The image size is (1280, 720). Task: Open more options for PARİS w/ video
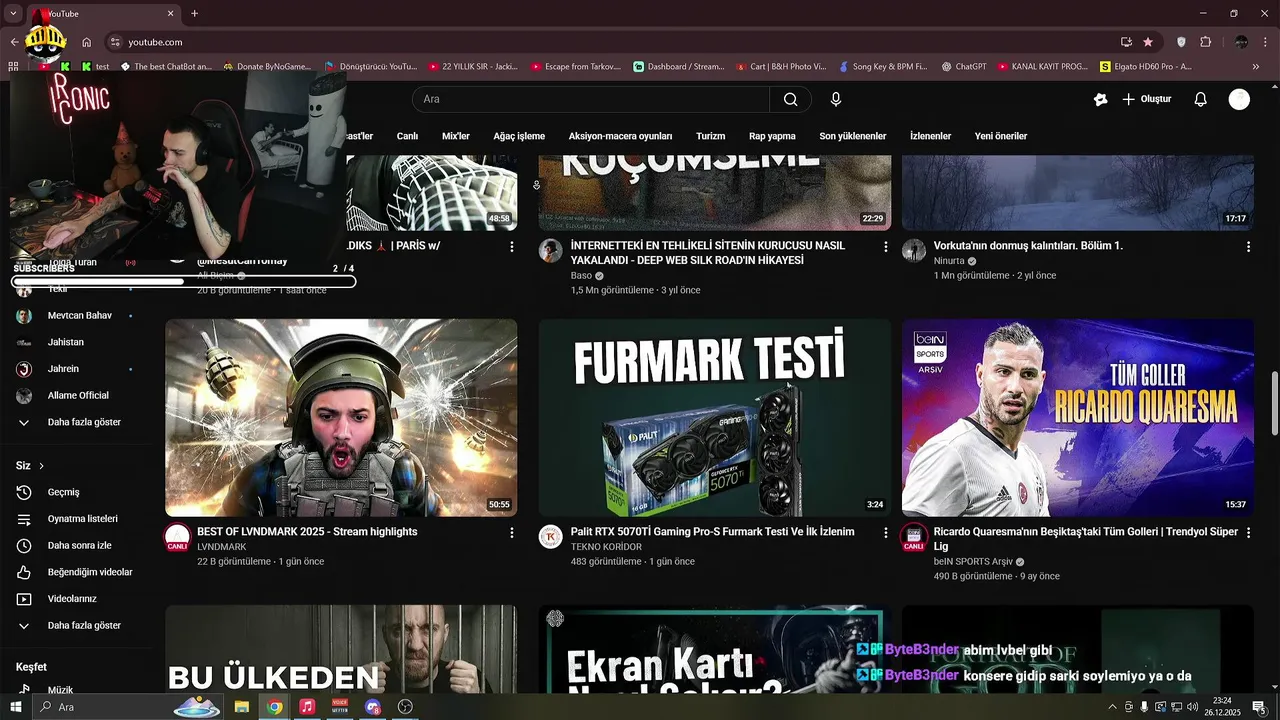(x=512, y=246)
